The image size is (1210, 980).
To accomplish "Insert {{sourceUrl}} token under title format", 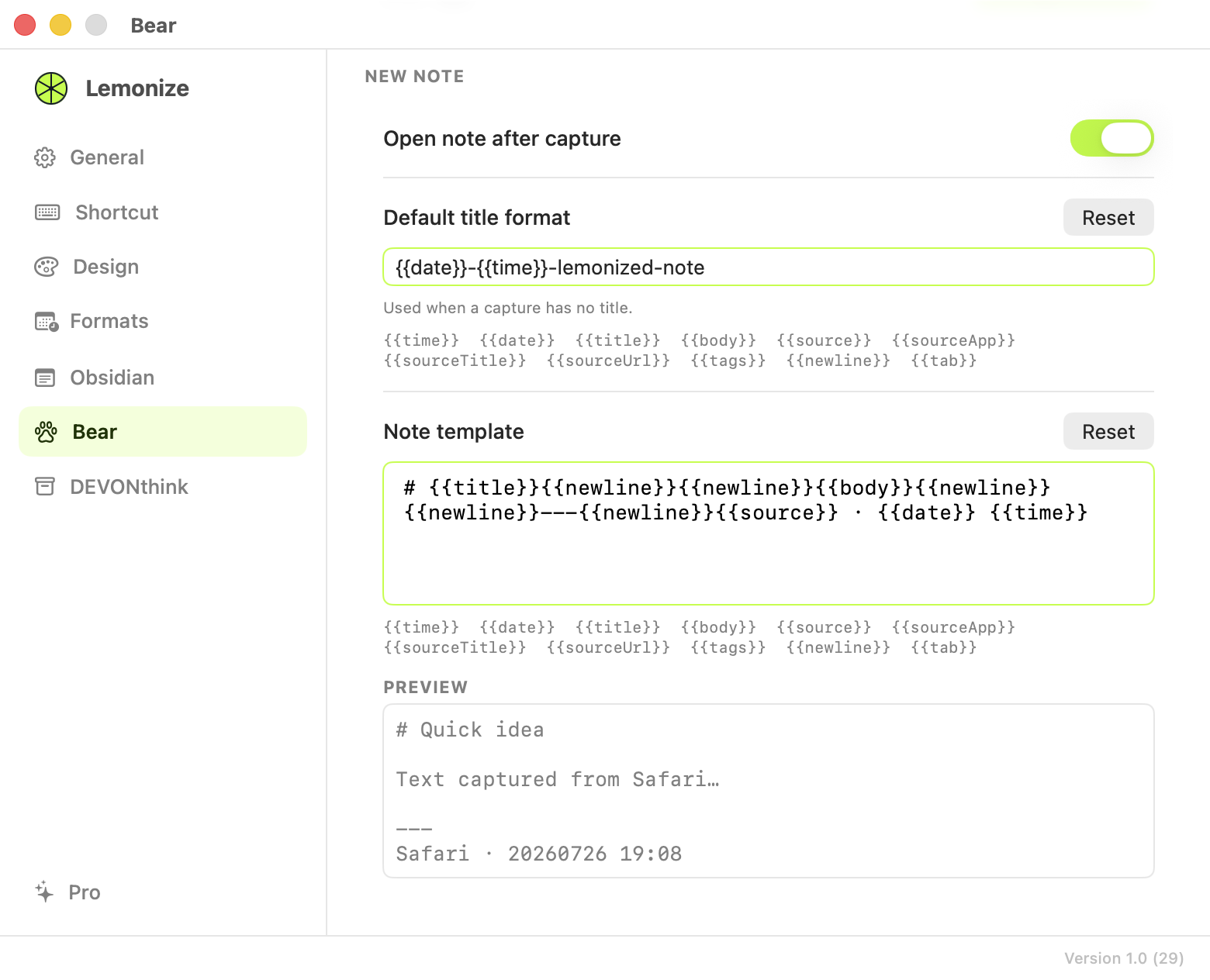I will [608, 361].
